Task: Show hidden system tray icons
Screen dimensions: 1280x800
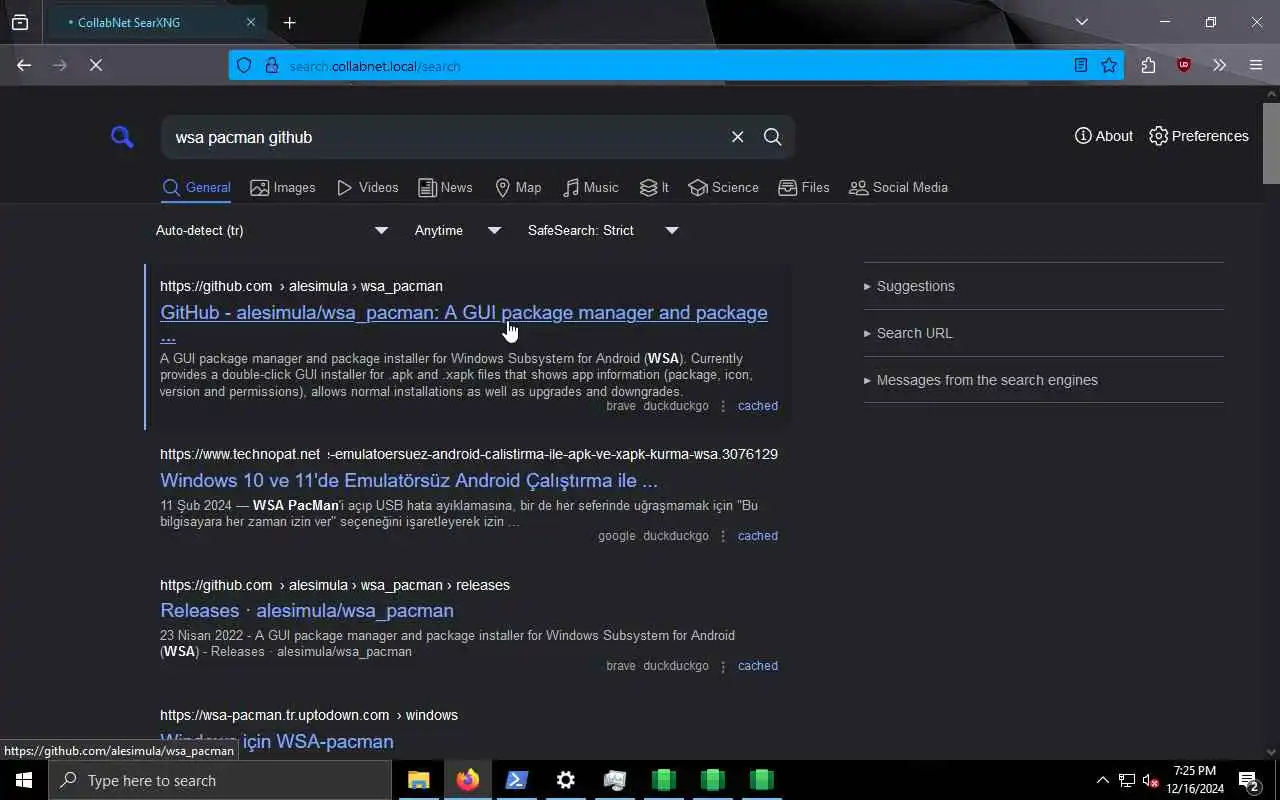Action: (1102, 780)
